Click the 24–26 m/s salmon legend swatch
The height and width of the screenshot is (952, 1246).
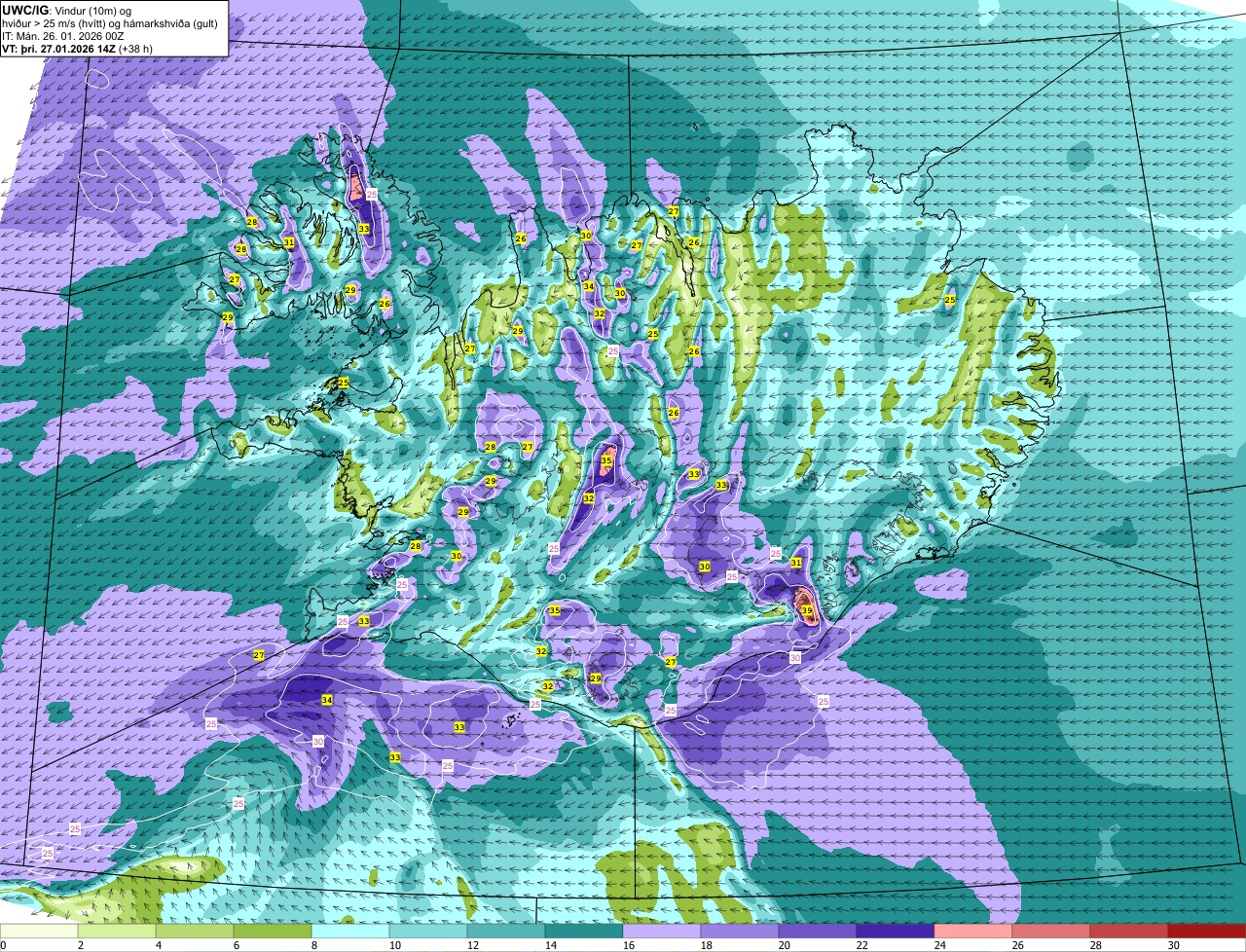tap(973, 932)
